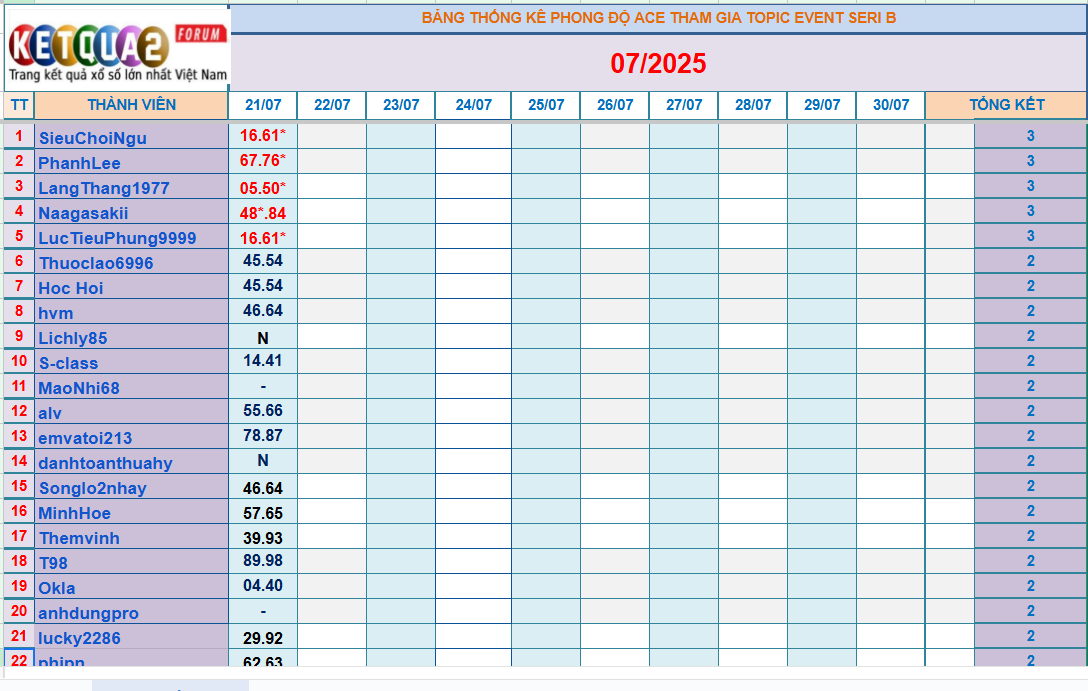Select the 27/07 date header

pyautogui.click(x=683, y=105)
